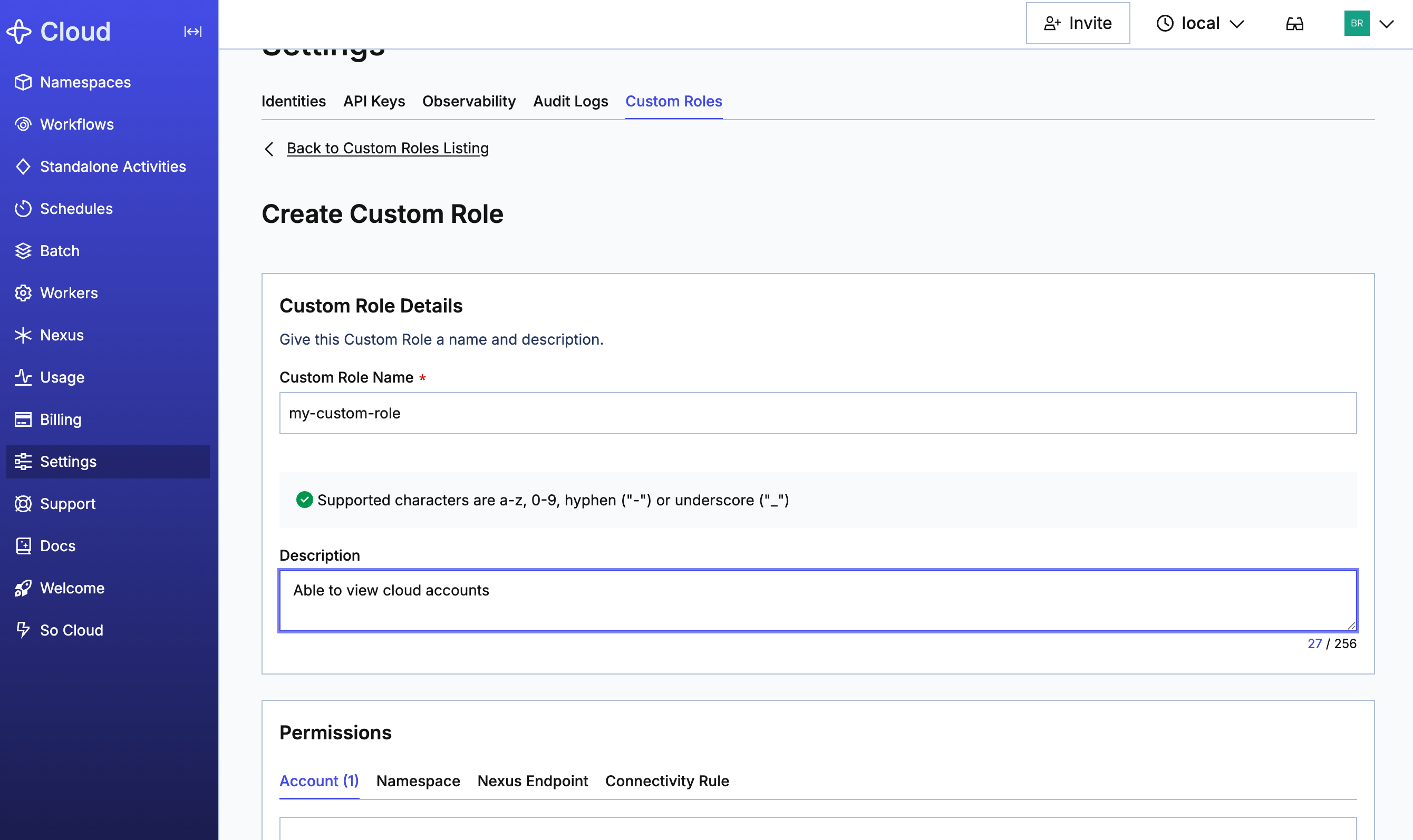Click the Create Custom Role heading
1413x840 pixels.
coord(382,214)
